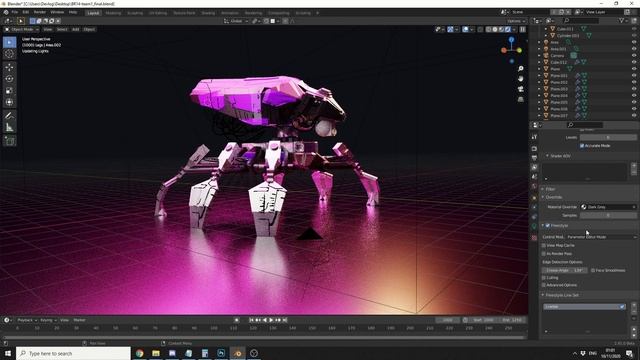Image resolution: width=640 pixels, height=360 pixels.
Task: Open the Edit menu
Action: [x=26, y=12]
